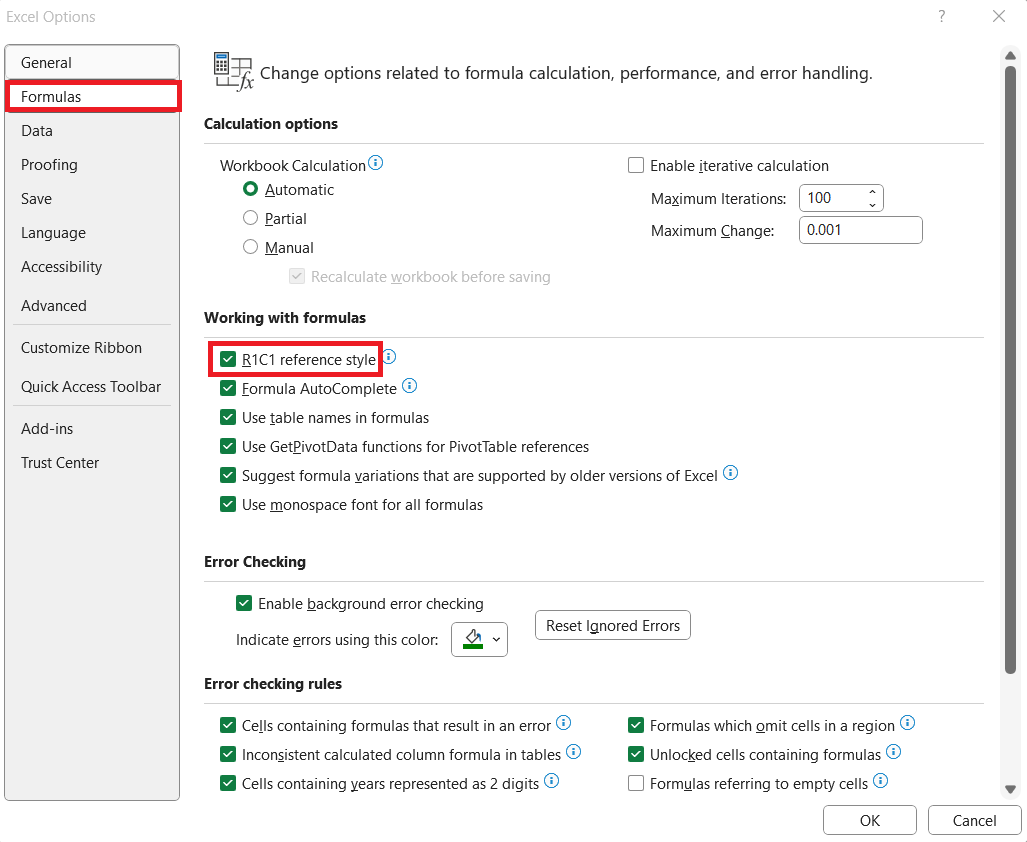Toggle monospace font for all formulas
1027x842 pixels.
[228, 504]
